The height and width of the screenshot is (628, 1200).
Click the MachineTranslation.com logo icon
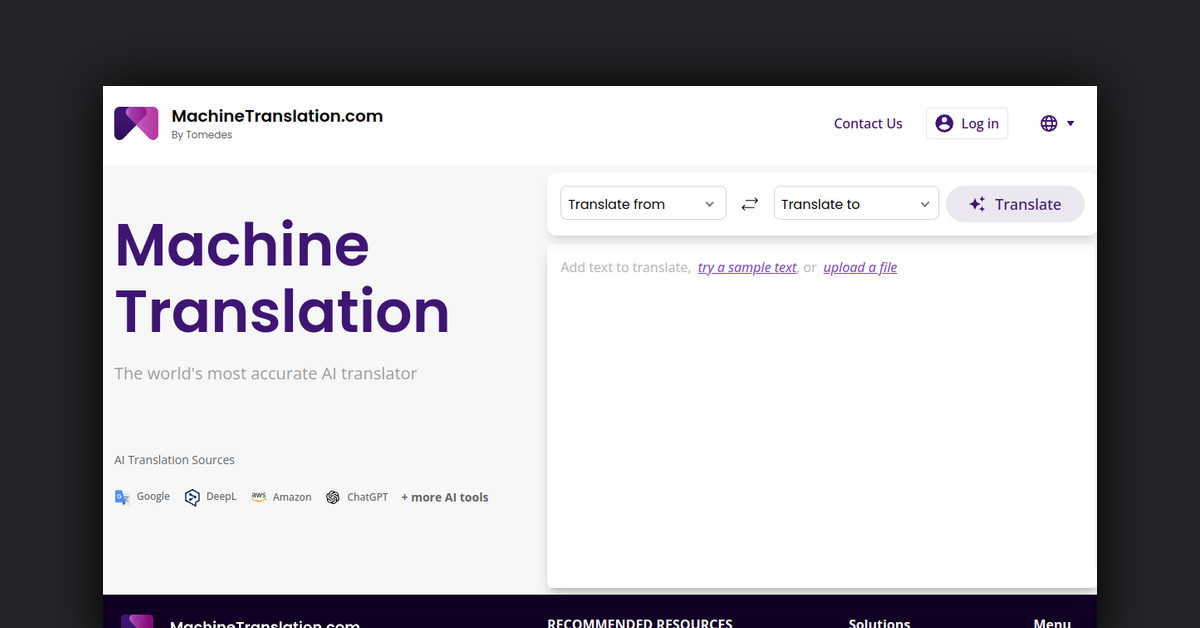[136, 123]
